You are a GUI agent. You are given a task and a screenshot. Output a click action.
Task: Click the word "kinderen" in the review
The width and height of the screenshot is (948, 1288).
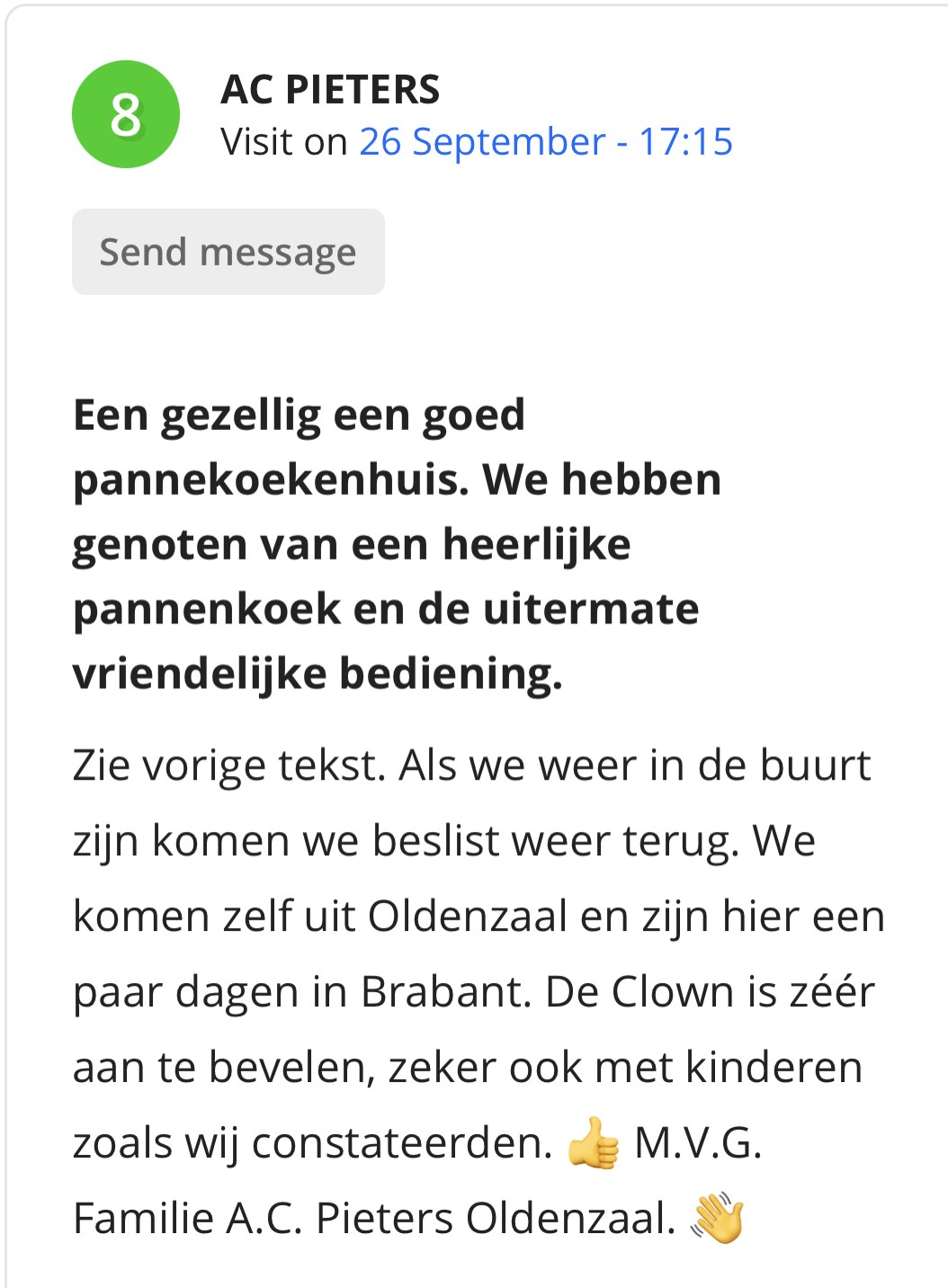[774, 1068]
